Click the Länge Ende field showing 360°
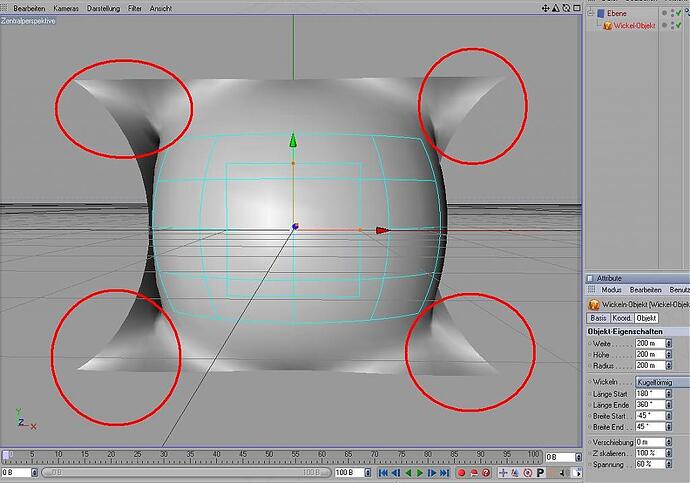 (x=650, y=405)
